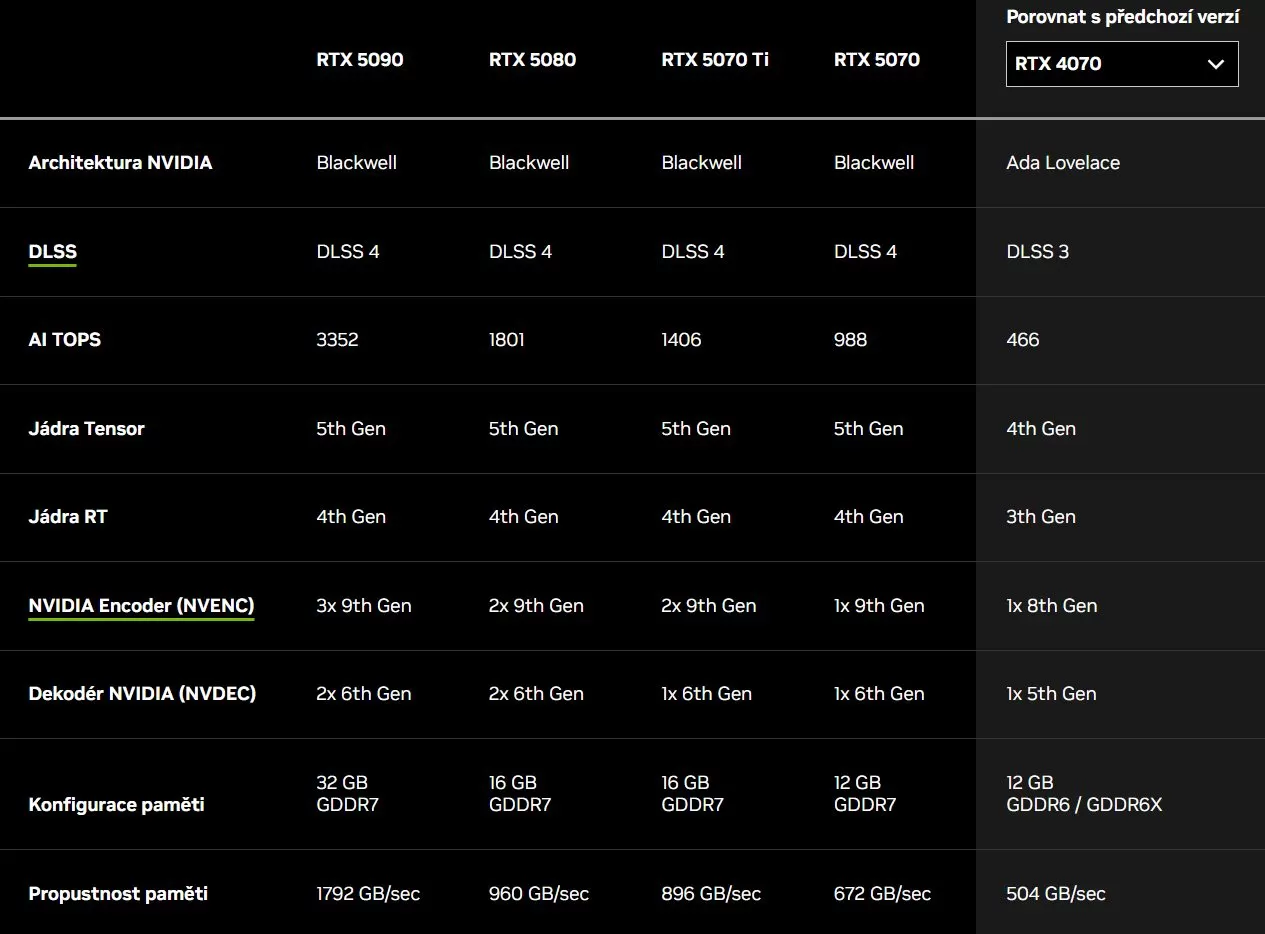Click the '1x 9th Gen' encoder cell
1265x934 pixels.
pos(879,606)
